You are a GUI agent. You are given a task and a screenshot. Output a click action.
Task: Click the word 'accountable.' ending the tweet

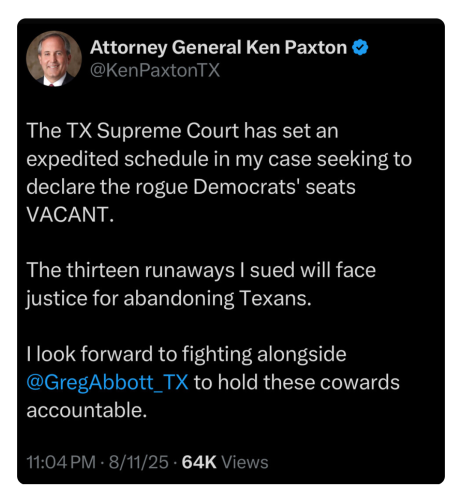87,410
